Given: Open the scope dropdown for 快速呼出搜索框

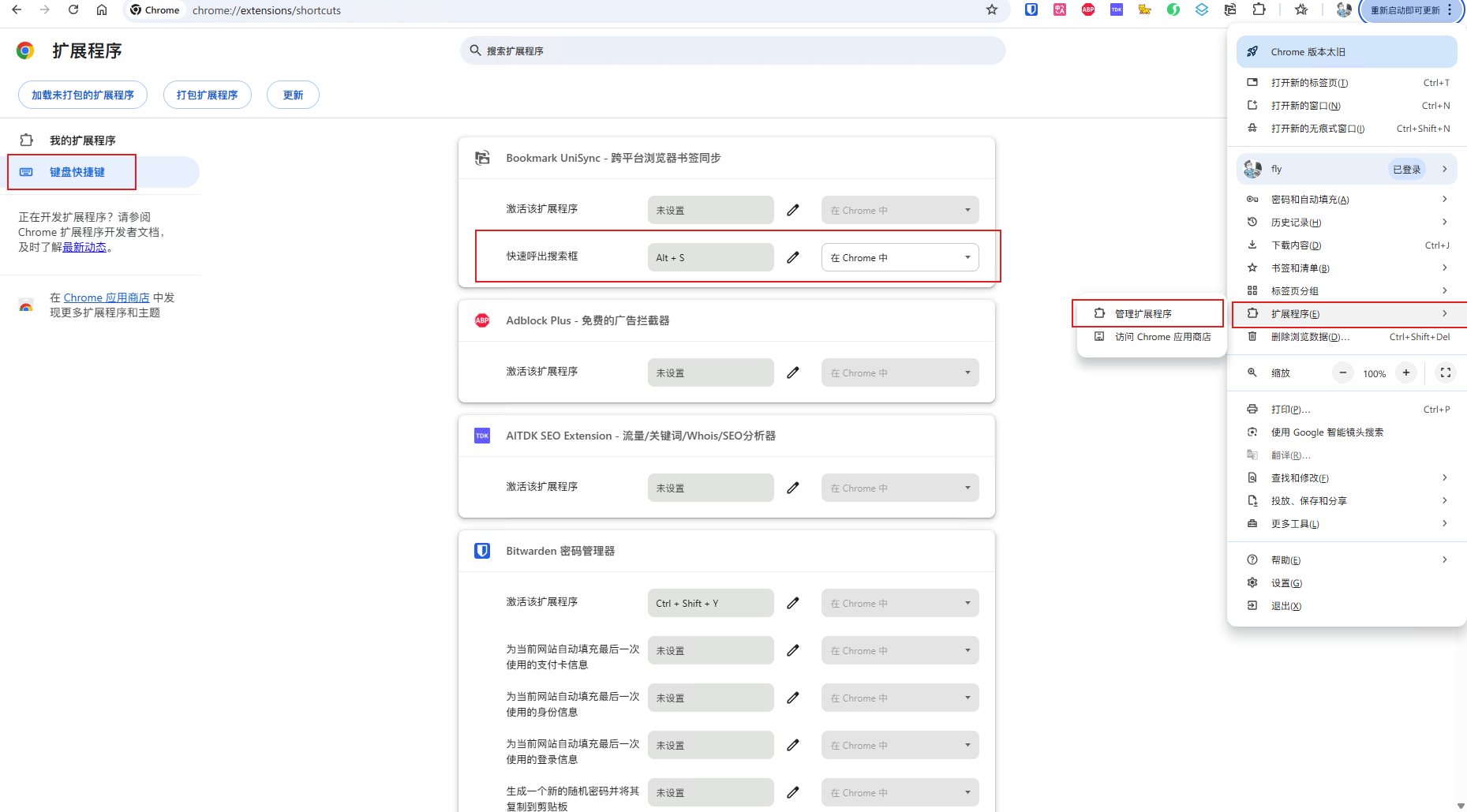Looking at the screenshot, I should coord(900,257).
